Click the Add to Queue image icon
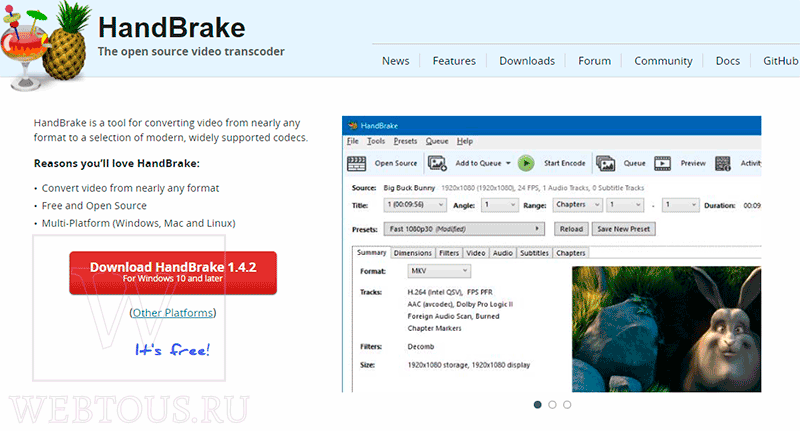Screen dimensions: 800x431 [x=437, y=163]
